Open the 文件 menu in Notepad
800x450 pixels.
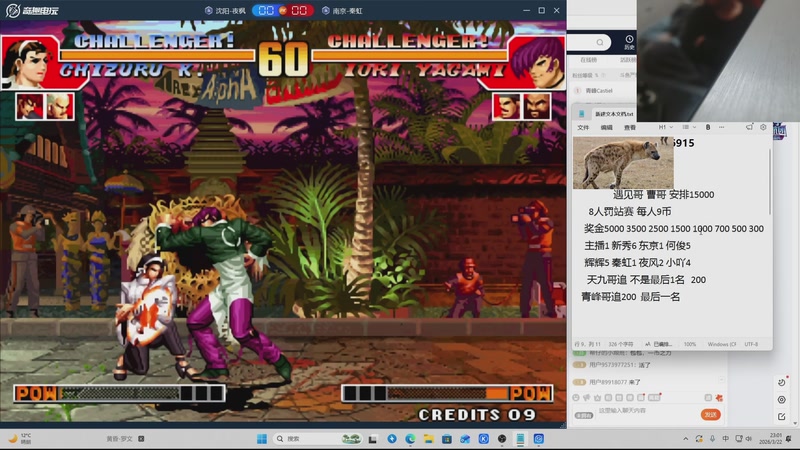(x=583, y=128)
